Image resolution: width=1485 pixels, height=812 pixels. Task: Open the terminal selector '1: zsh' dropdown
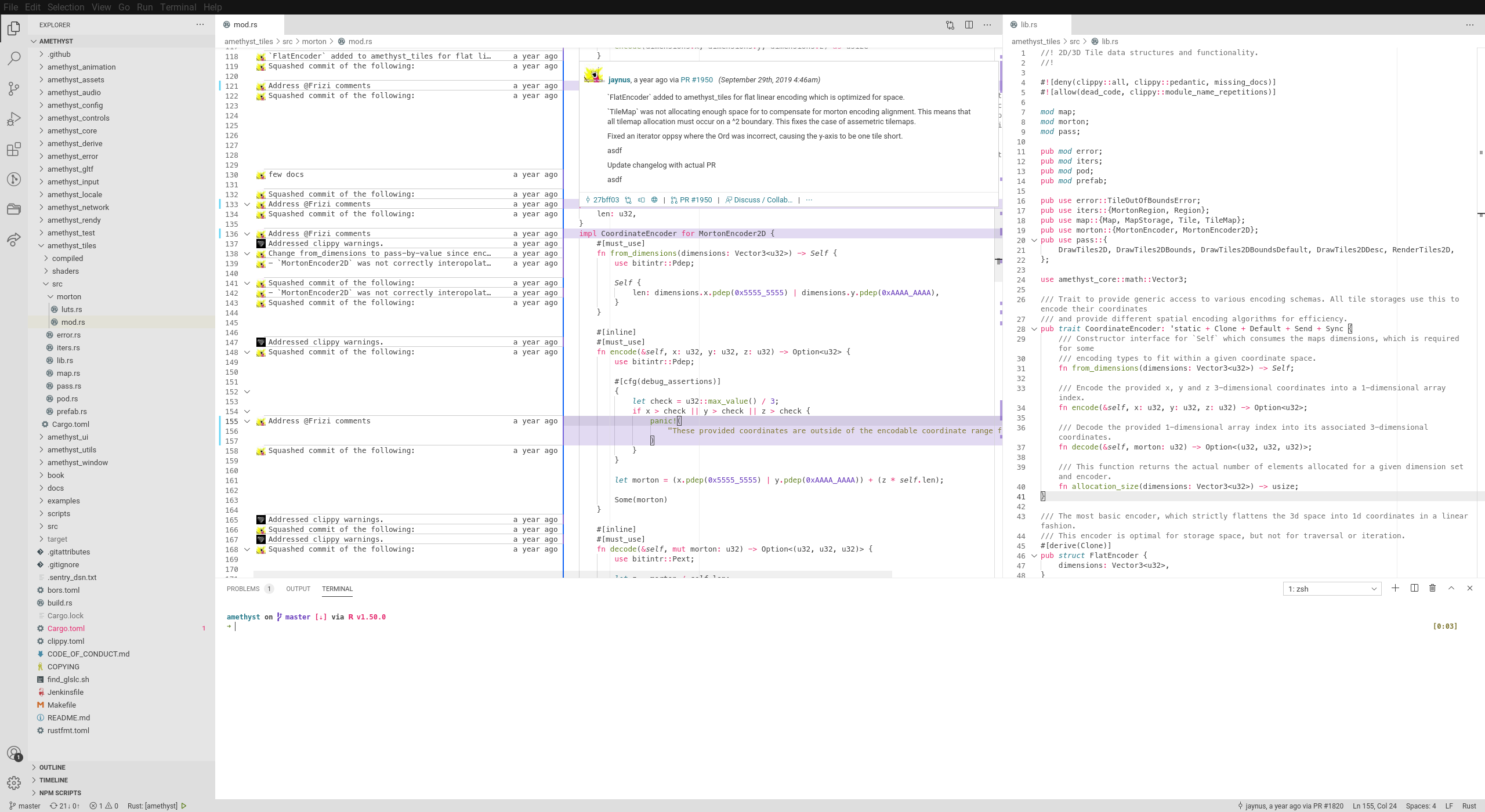(x=1332, y=589)
